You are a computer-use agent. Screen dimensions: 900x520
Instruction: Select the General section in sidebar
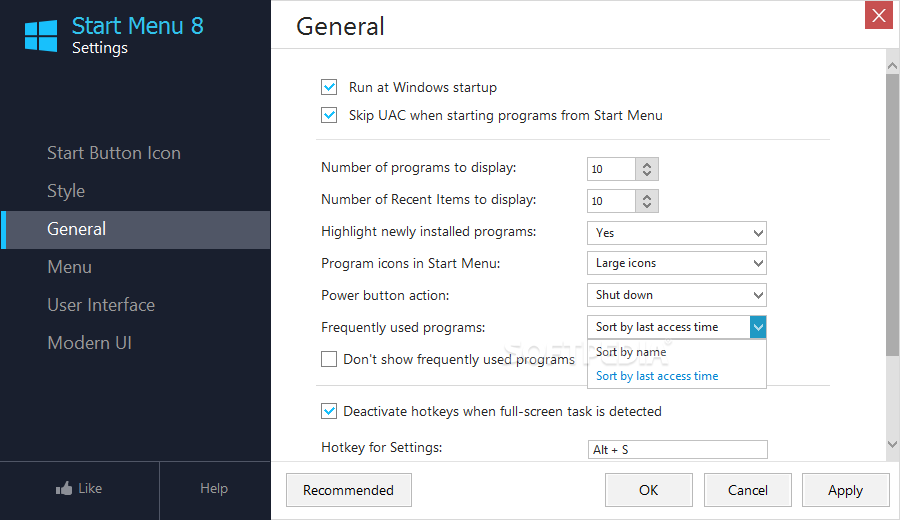[x=135, y=230]
